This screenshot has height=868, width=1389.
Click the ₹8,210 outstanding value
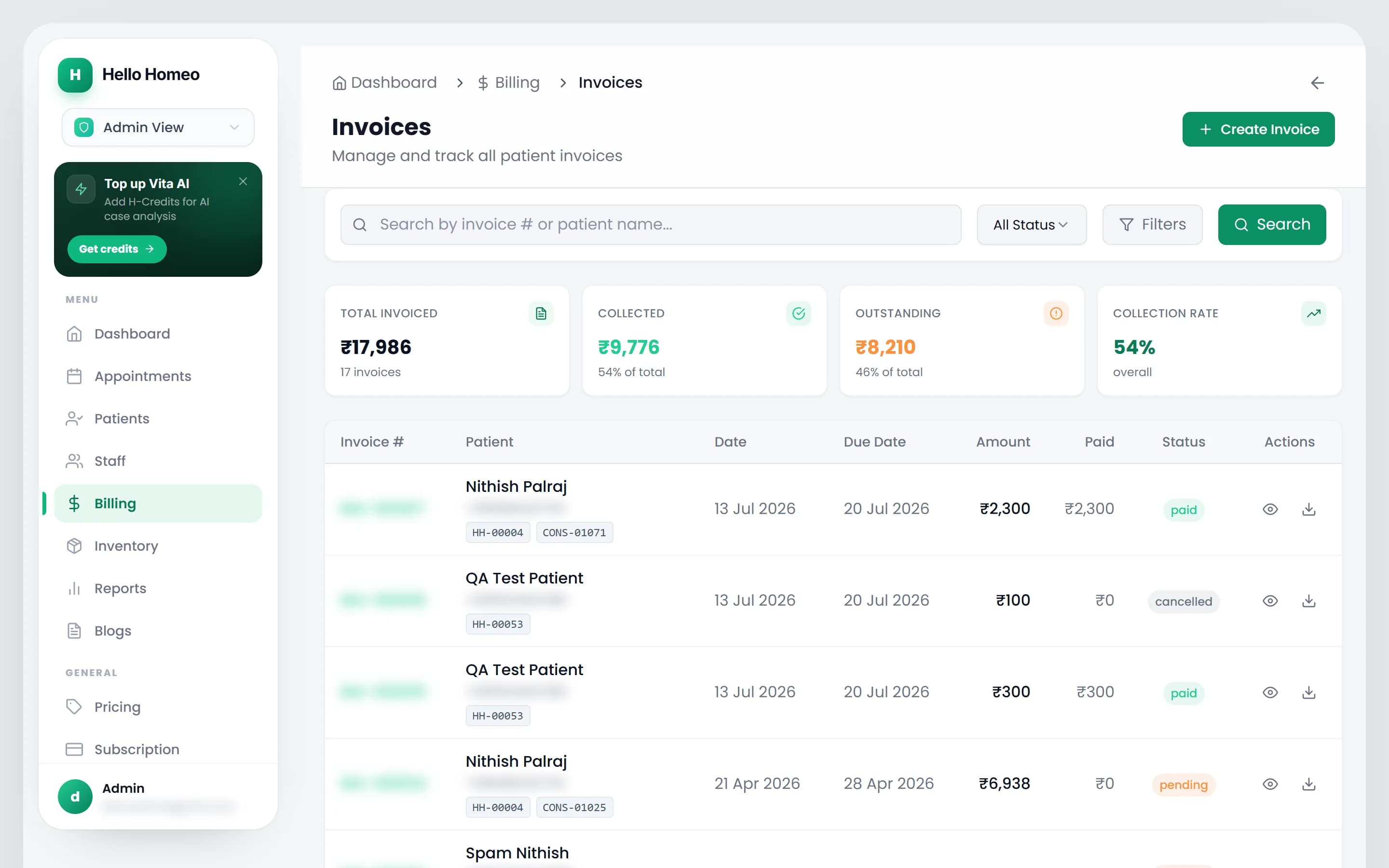click(x=885, y=347)
